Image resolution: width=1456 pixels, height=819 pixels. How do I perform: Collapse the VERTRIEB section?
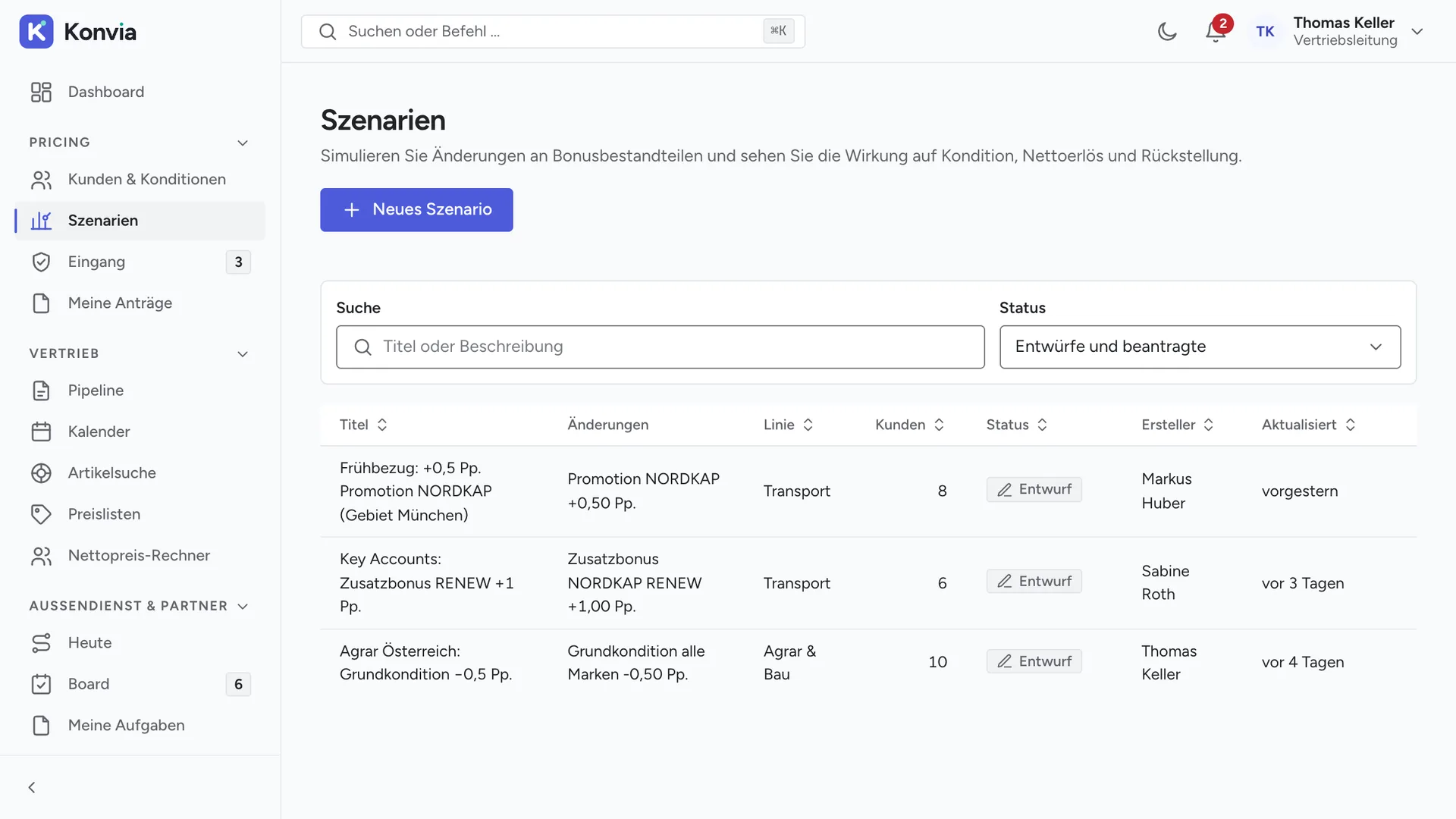point(243,354)
